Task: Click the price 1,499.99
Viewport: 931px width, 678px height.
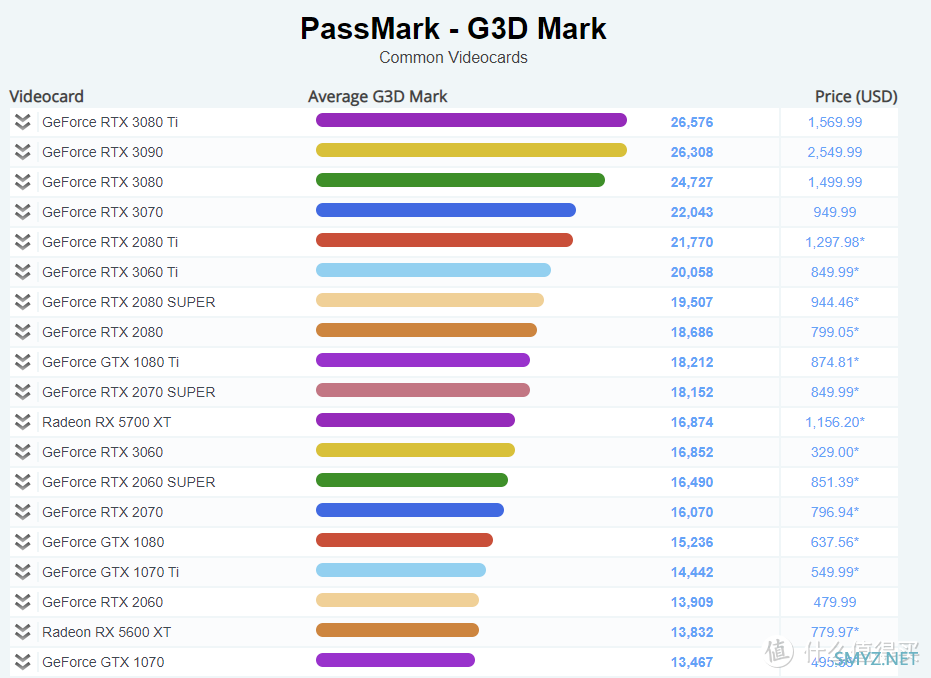Action: tap(835, 182)
